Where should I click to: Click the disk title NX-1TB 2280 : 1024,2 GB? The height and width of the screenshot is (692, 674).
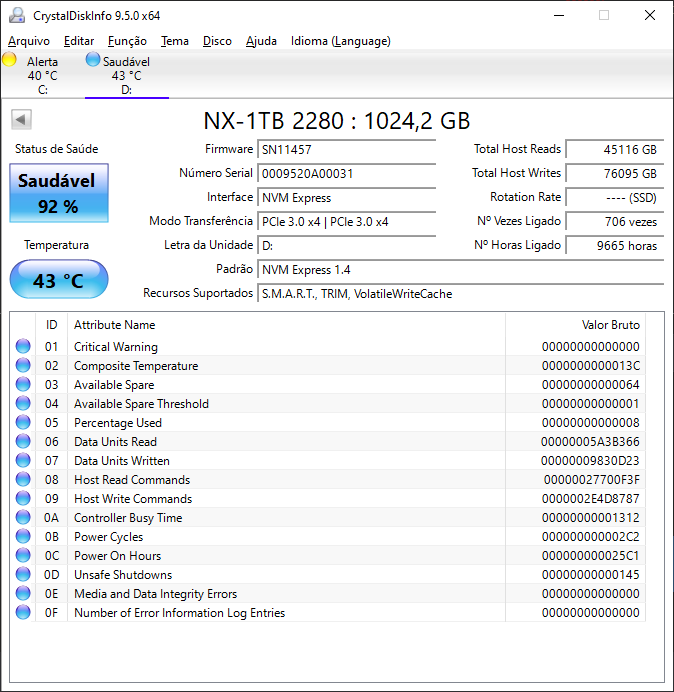coord(337,120)
